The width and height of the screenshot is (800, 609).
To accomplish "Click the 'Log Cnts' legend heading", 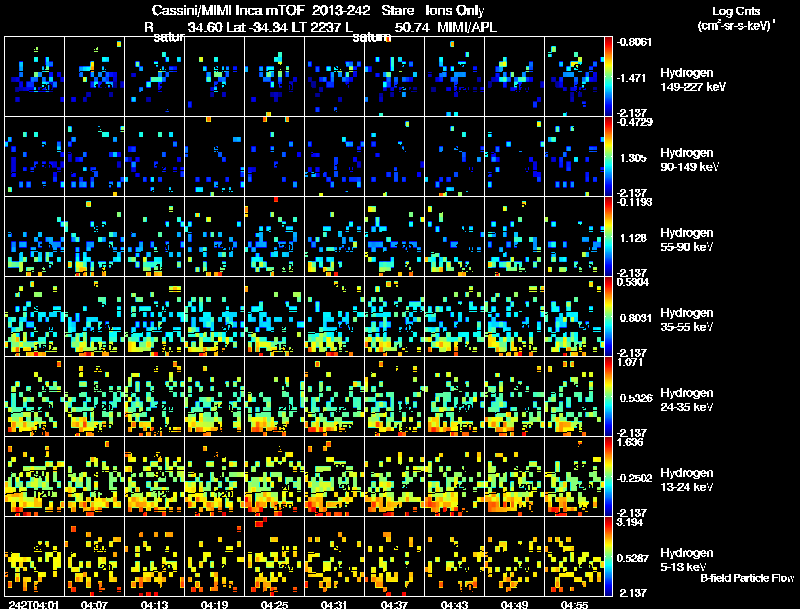I will click(736, 11).
